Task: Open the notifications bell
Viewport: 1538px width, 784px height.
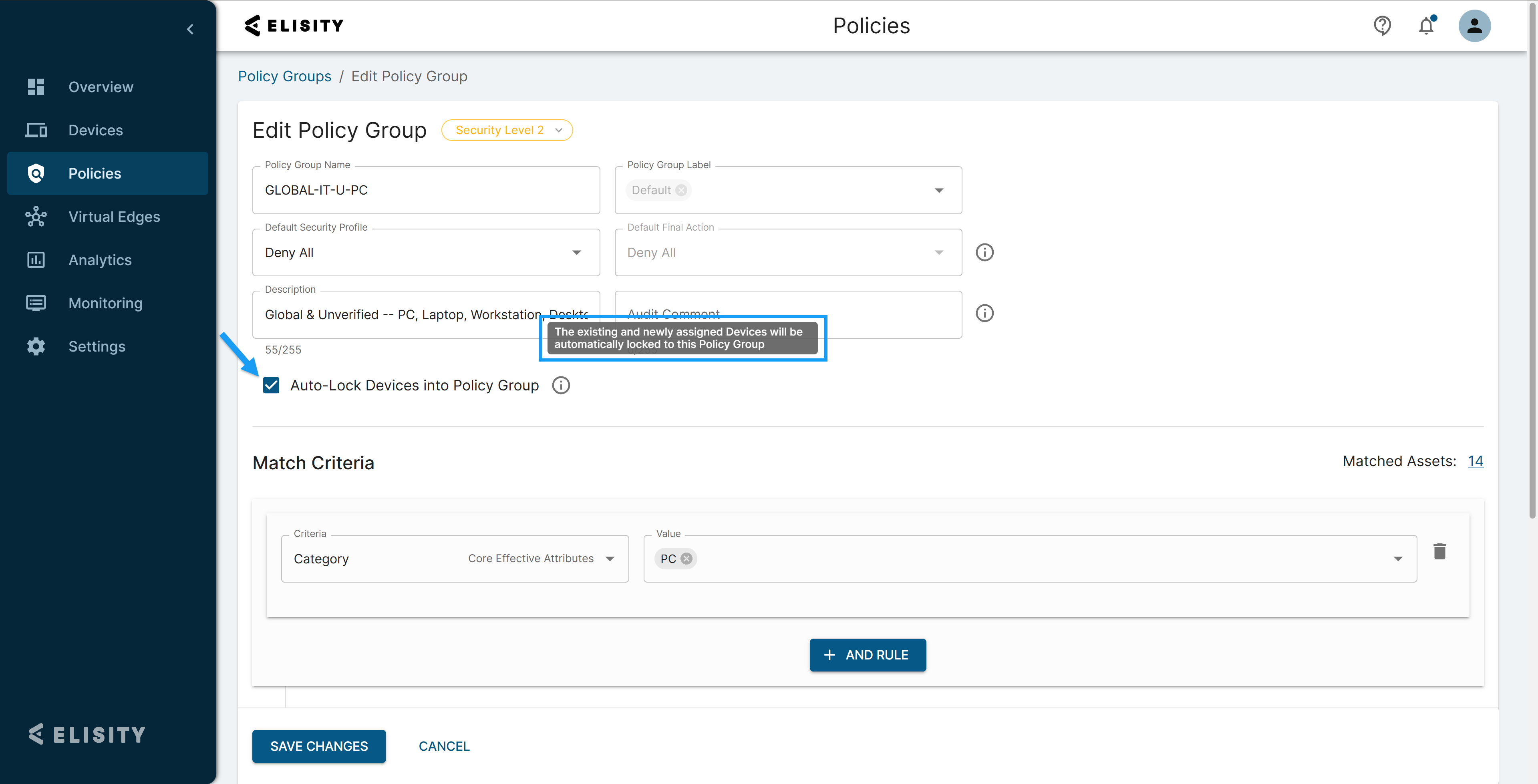Action: coord(1426,26)
